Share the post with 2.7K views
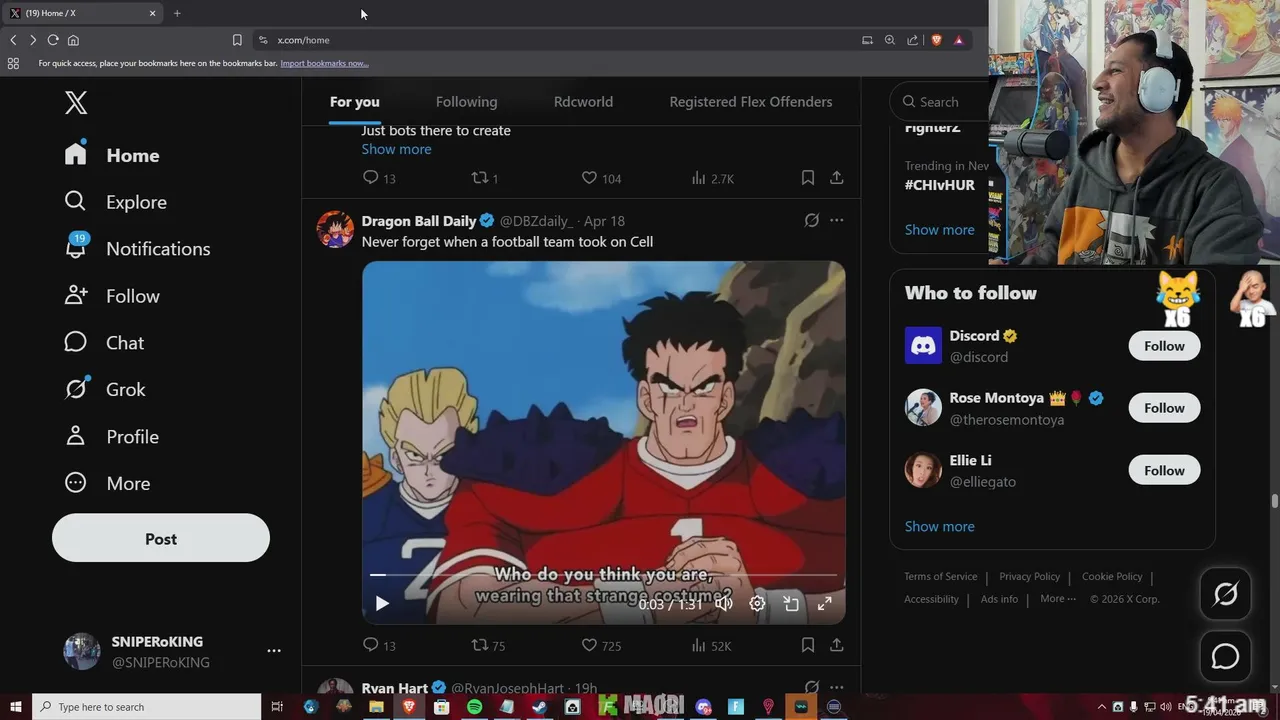The width and height of the screenshot is (1280, 720). point(837,178)
